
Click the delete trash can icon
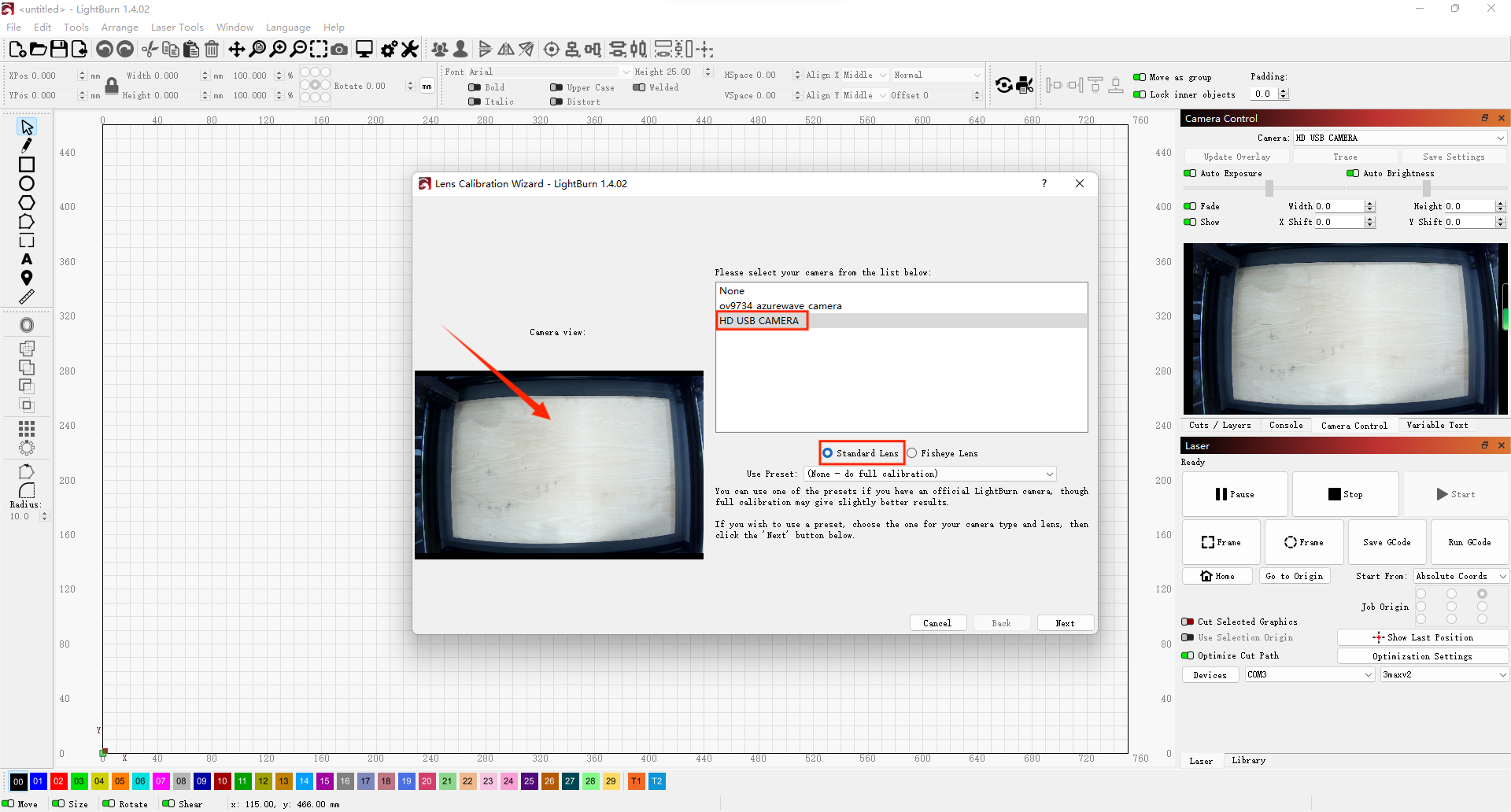coord(212,50)
